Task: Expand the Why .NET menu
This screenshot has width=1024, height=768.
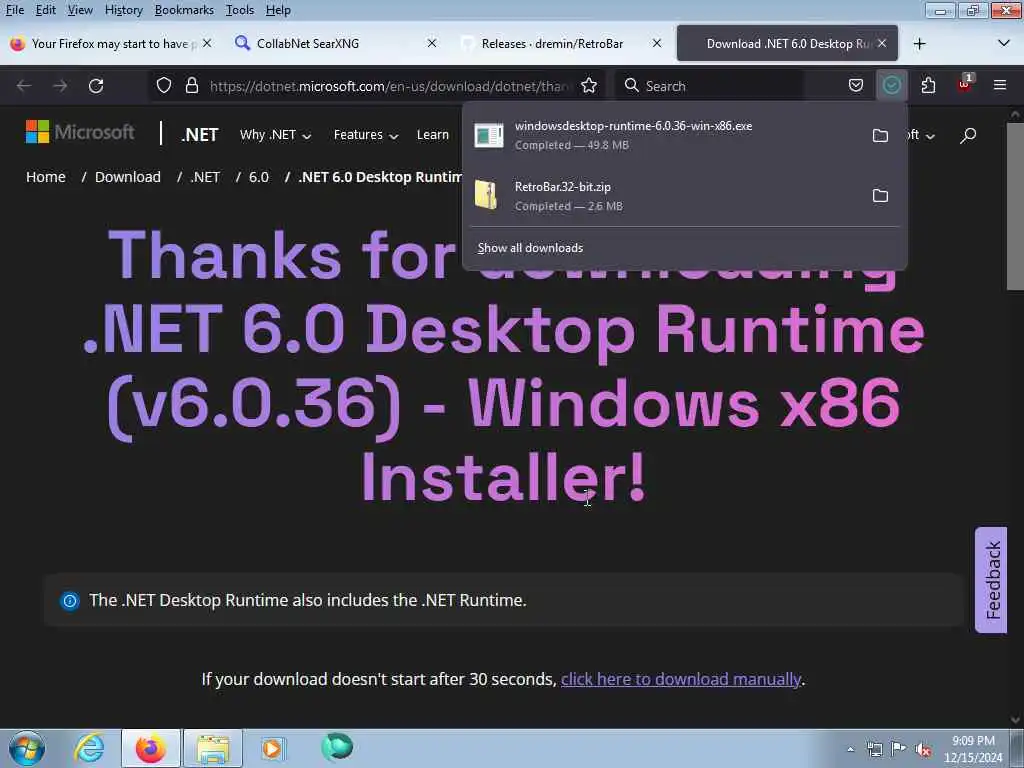Action: (275, 135)
